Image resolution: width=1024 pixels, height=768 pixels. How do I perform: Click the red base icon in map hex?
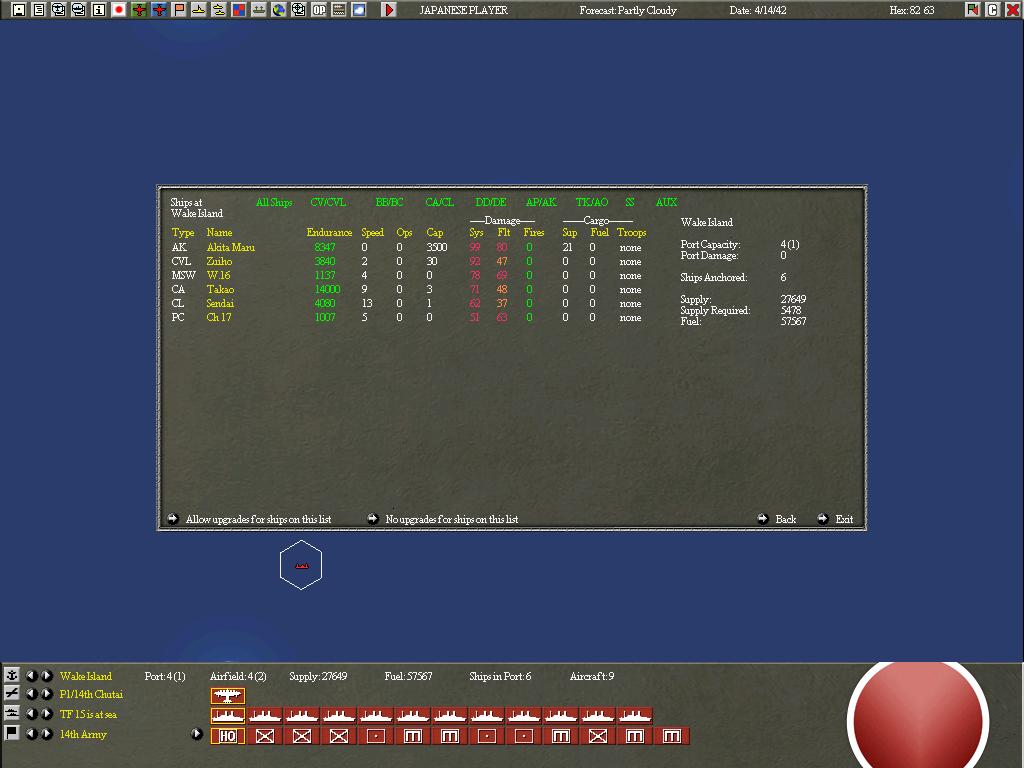[x=301, y=566]
